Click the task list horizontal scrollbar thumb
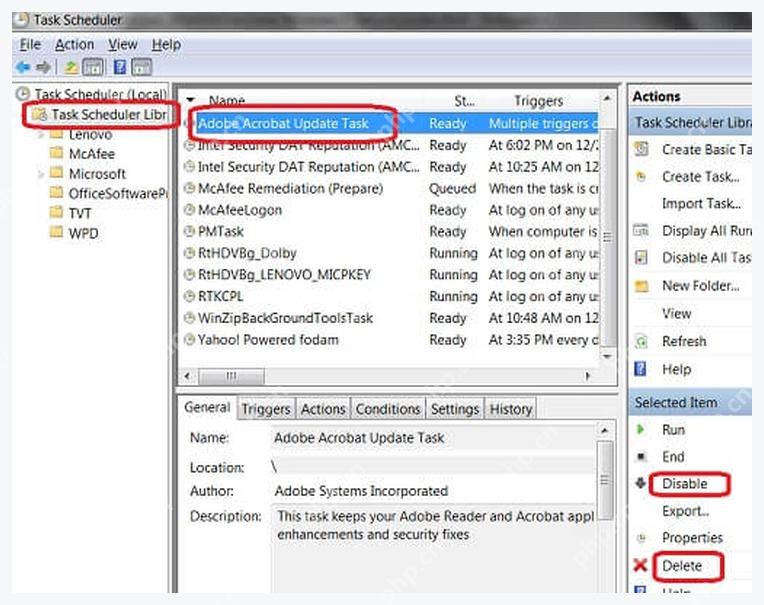The image size is (764, 605). pos(231,376)
